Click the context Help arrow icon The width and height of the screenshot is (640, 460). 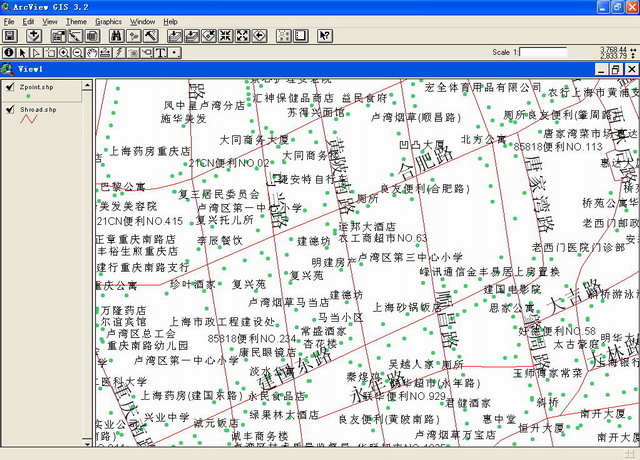pos(325,36)
